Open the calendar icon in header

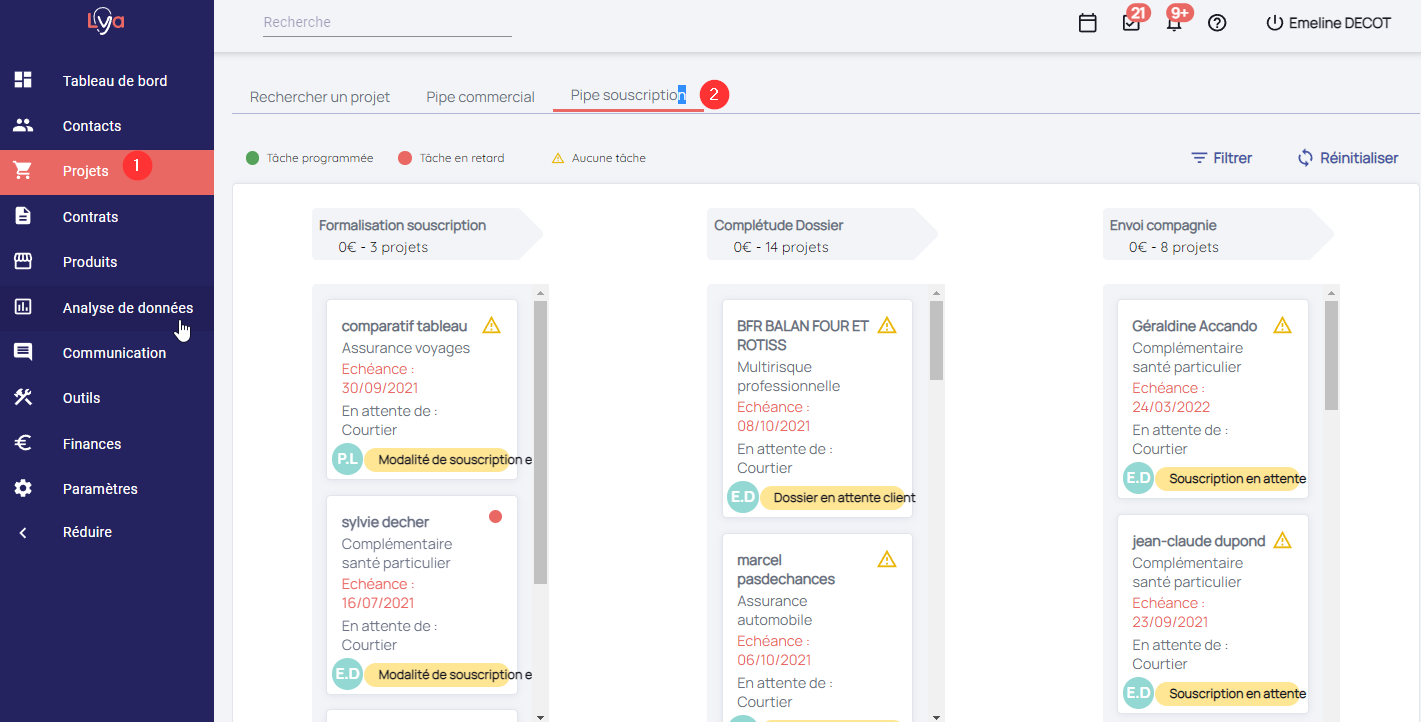click(1088, 23)
